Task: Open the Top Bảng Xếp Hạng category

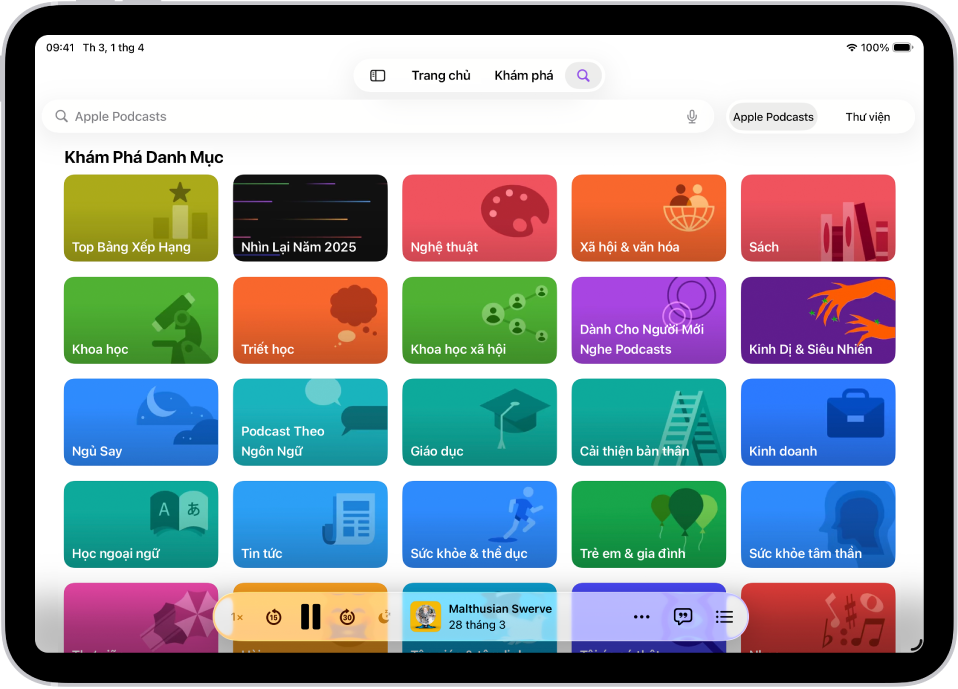Action: coord(140,217)
